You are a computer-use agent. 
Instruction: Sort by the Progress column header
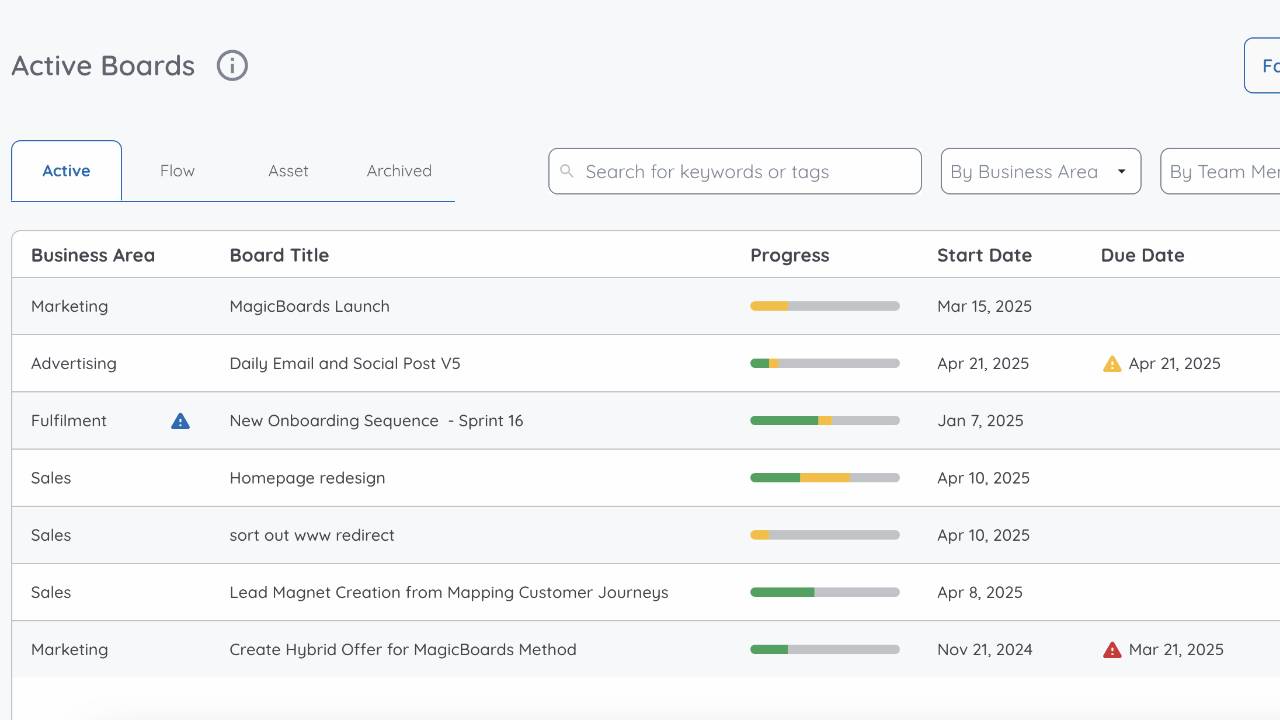pos(789,255)
